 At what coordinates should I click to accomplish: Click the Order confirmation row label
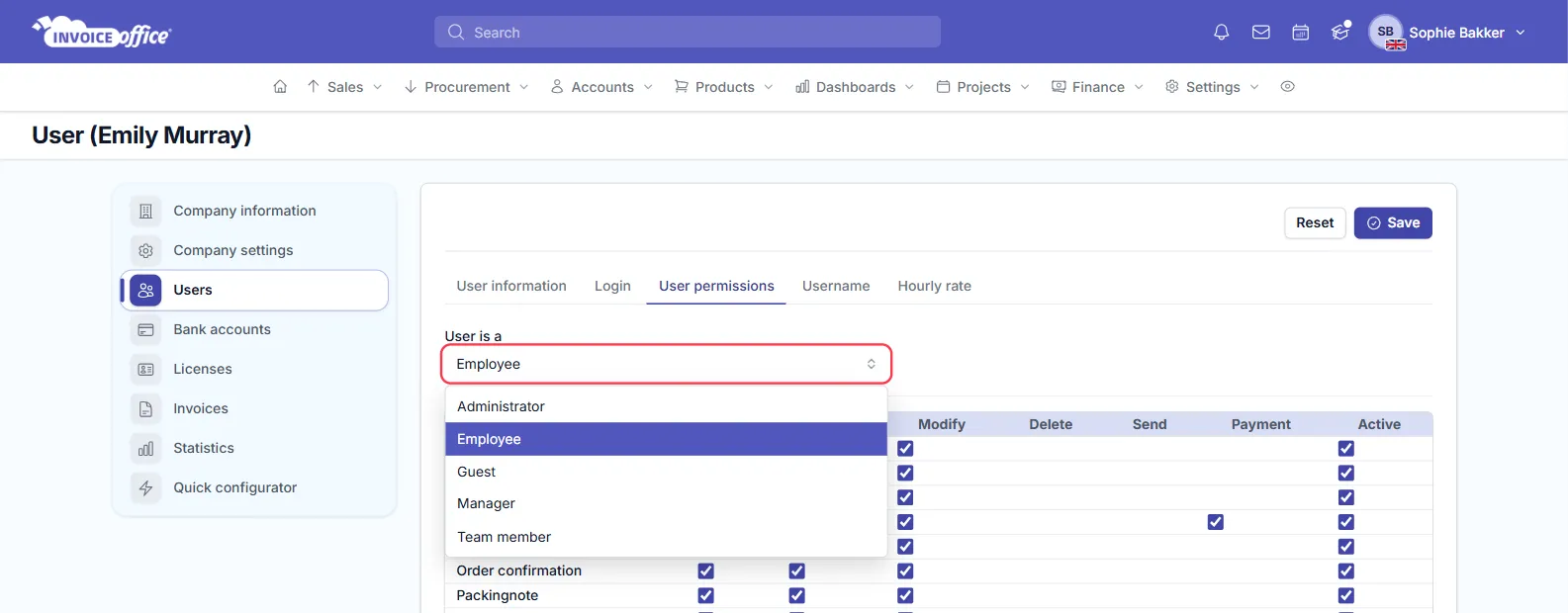pyautogui.click(x=518, y=570)
